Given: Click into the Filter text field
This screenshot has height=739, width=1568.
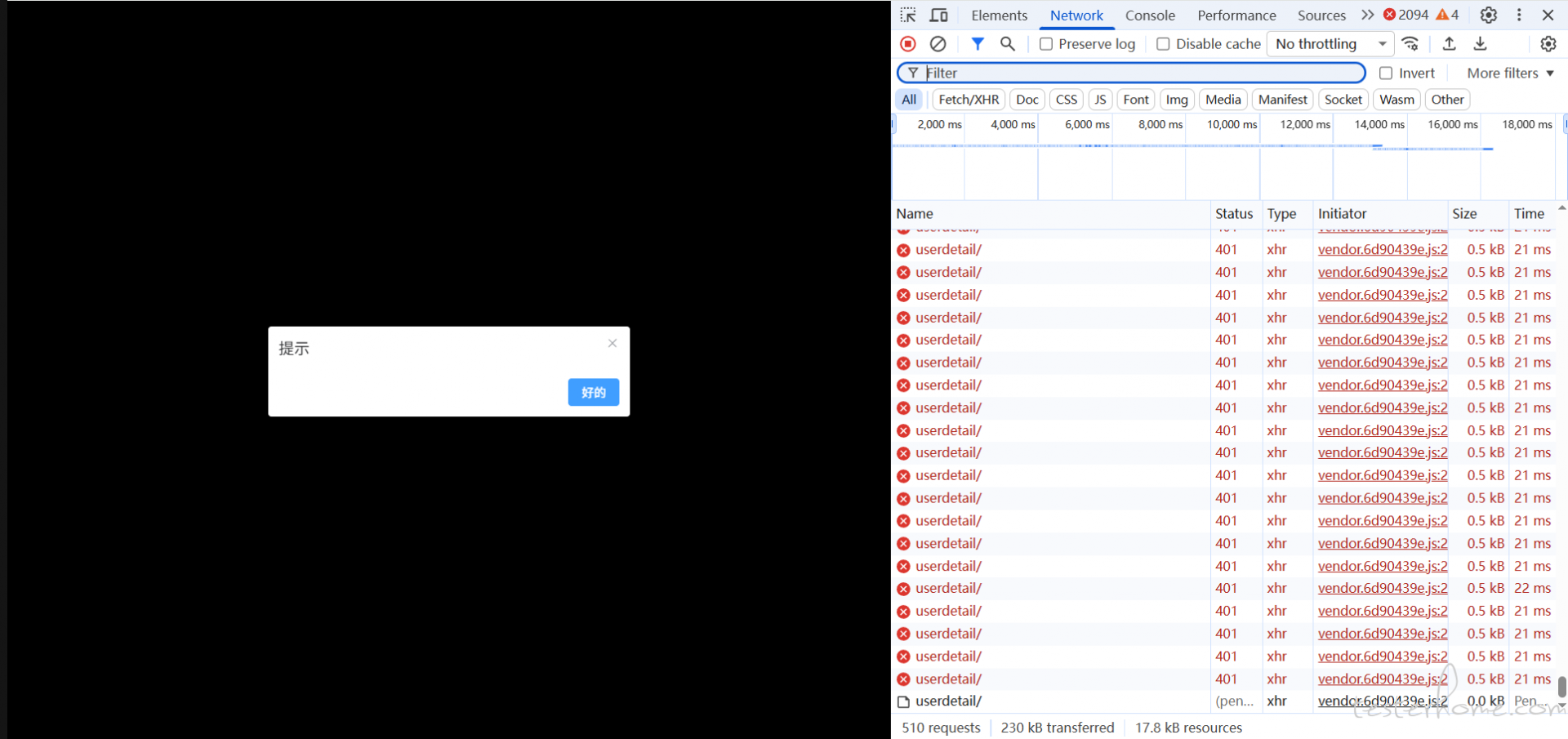Looking at the screenshot, I should coord(1143,73).
